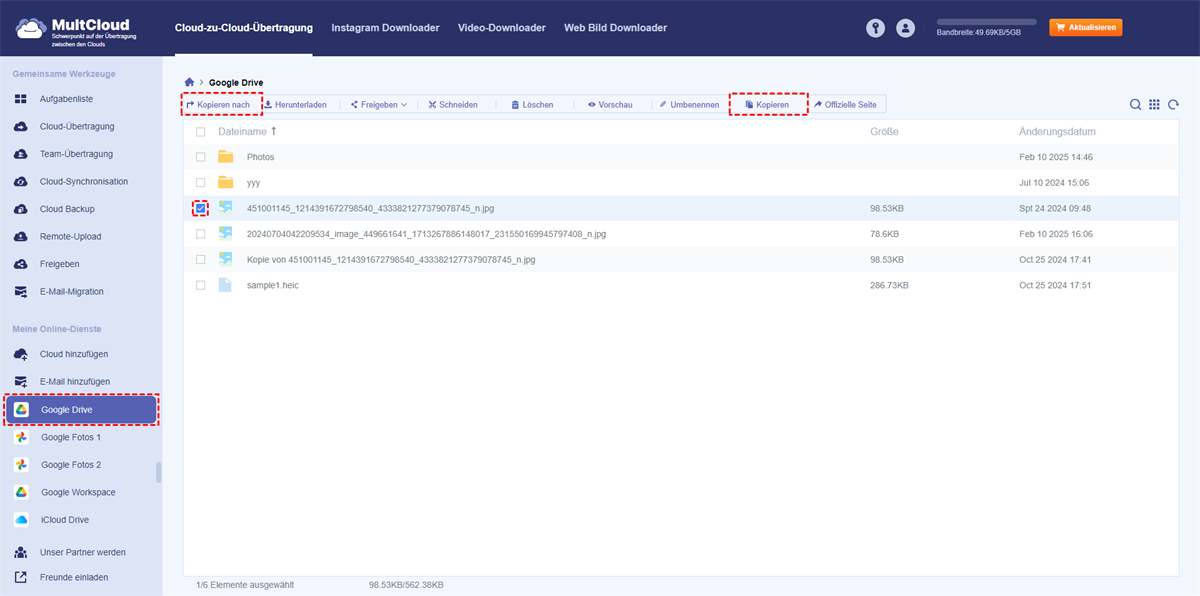Switch to Instagram Downloader tab
Image resolution: width=1200 pixels, height=596 pixels.
[385, 28]
